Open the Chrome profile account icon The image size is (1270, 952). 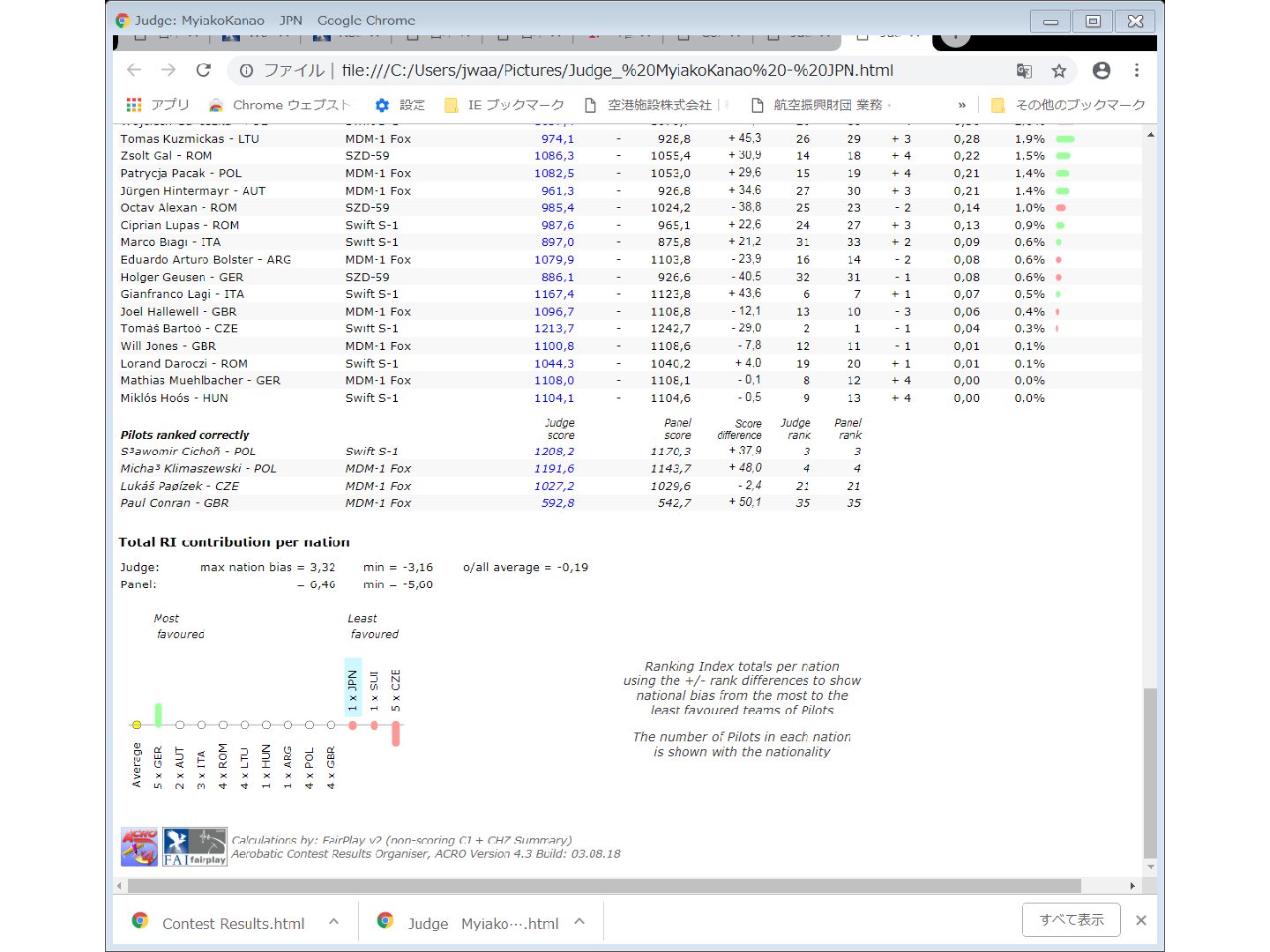coord(1102,71)
